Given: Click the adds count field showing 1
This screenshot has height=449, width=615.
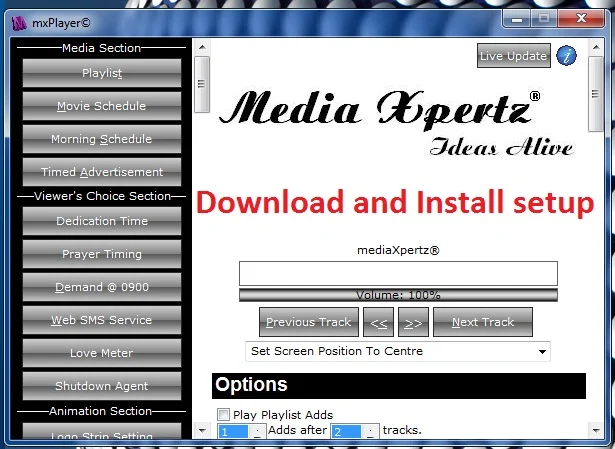Looking at the screenshot, I should [x=233, y=431].
